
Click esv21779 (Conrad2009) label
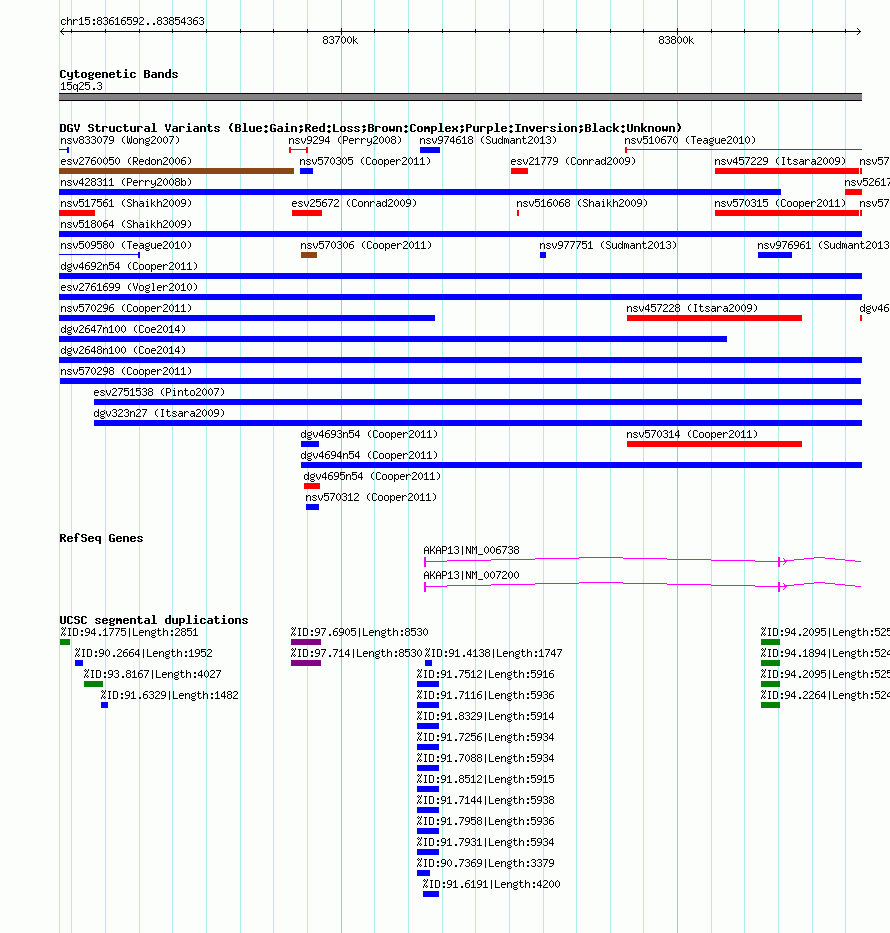click(x=573, y=161)
